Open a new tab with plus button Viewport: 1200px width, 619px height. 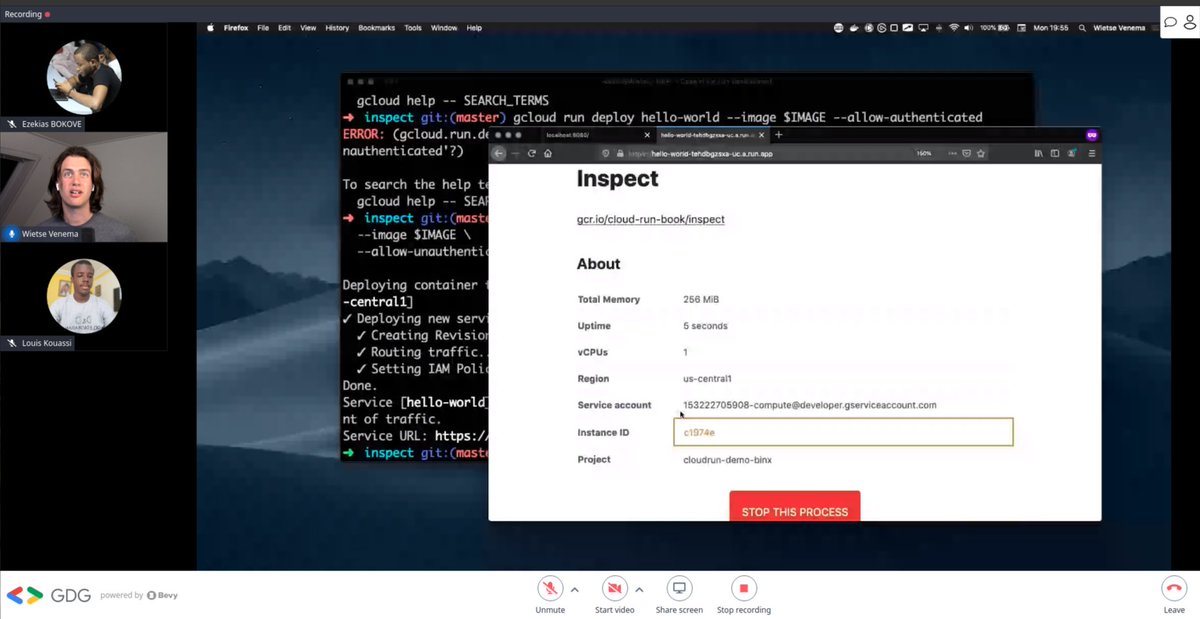coord(778,135)
